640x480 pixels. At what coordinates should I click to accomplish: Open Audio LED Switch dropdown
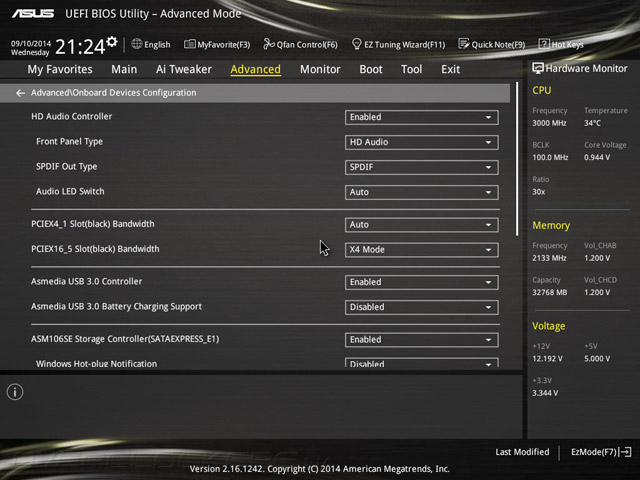422,192
